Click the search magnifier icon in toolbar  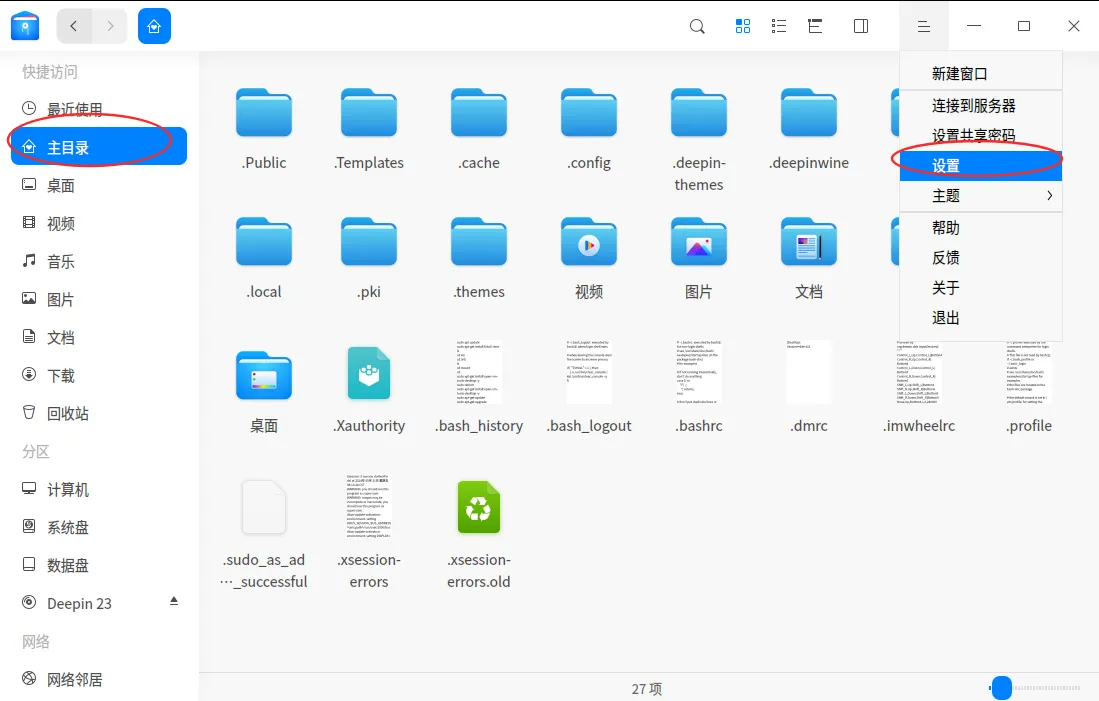(697, 27)
